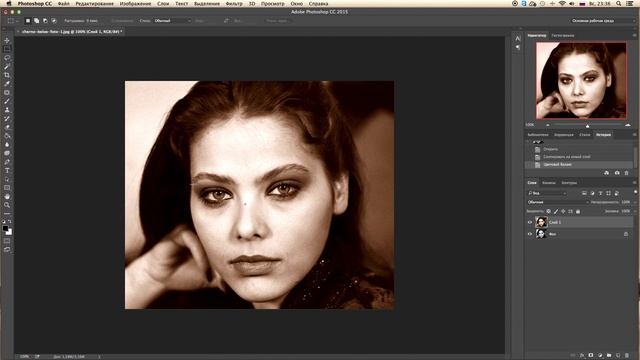The width and height of the screenshot is (640, 360).
Task: Set the foreground color swatch
Action: 5,229
